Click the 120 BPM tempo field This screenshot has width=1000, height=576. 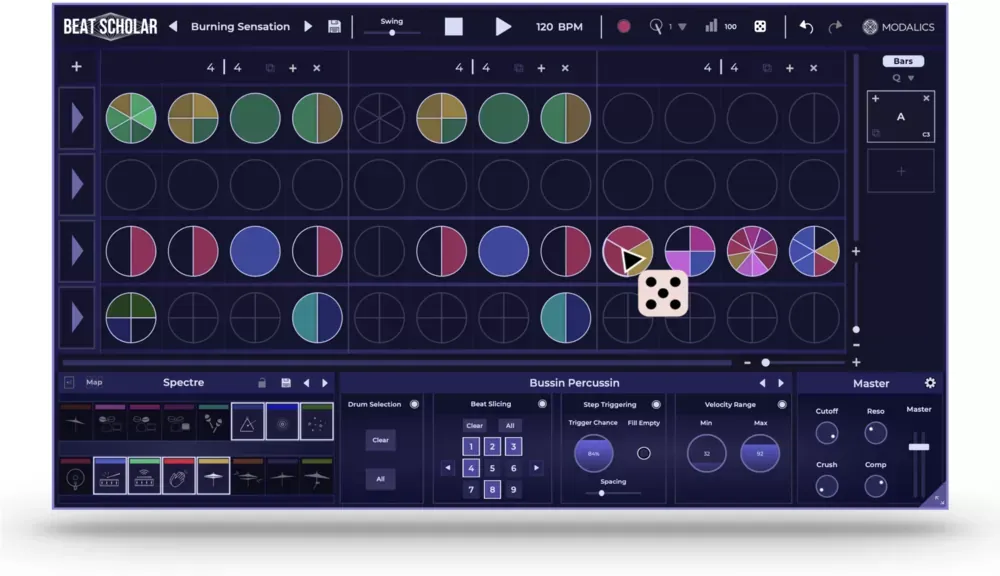[x=559, y=27]
